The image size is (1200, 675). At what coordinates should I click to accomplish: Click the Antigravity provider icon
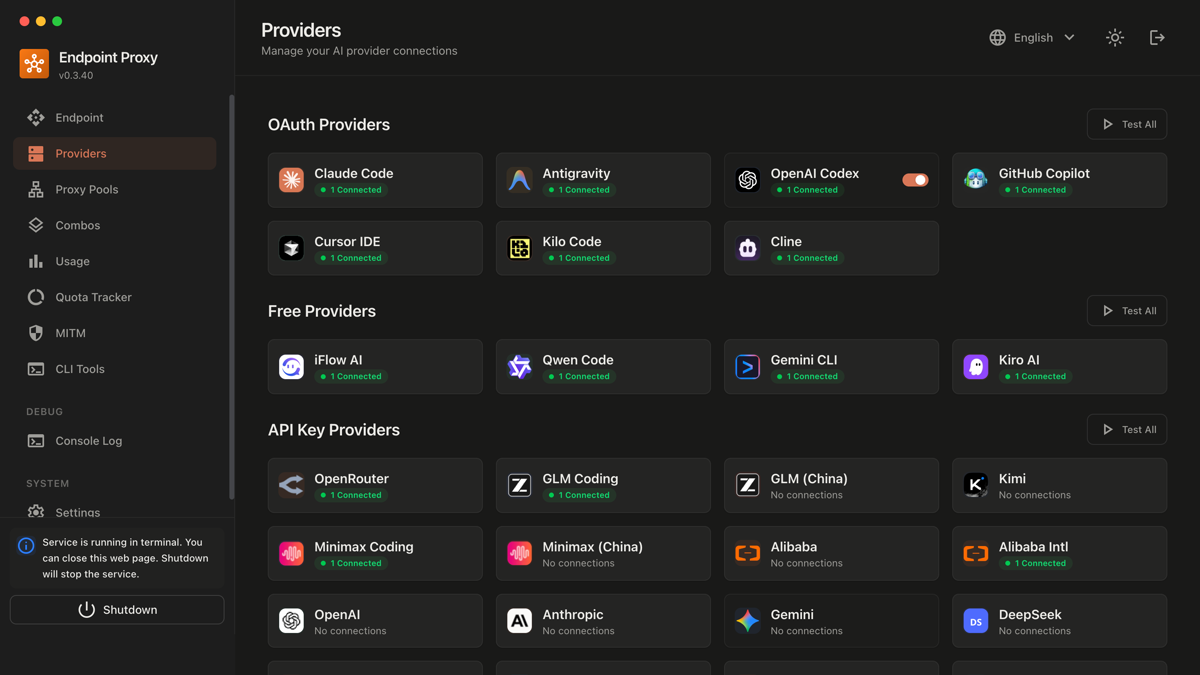coord(519,180)
